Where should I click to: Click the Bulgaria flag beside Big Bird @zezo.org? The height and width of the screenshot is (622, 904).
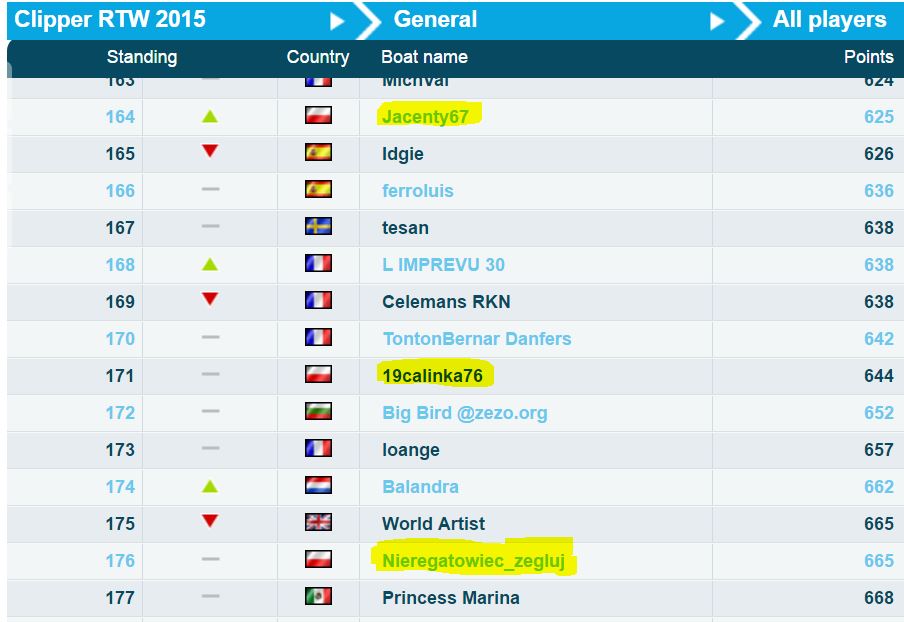pos(318,411)
